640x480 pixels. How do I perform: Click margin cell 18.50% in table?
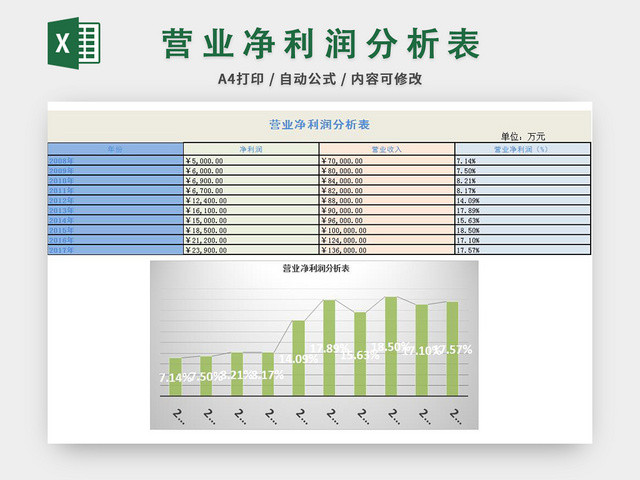click(522, 230)
